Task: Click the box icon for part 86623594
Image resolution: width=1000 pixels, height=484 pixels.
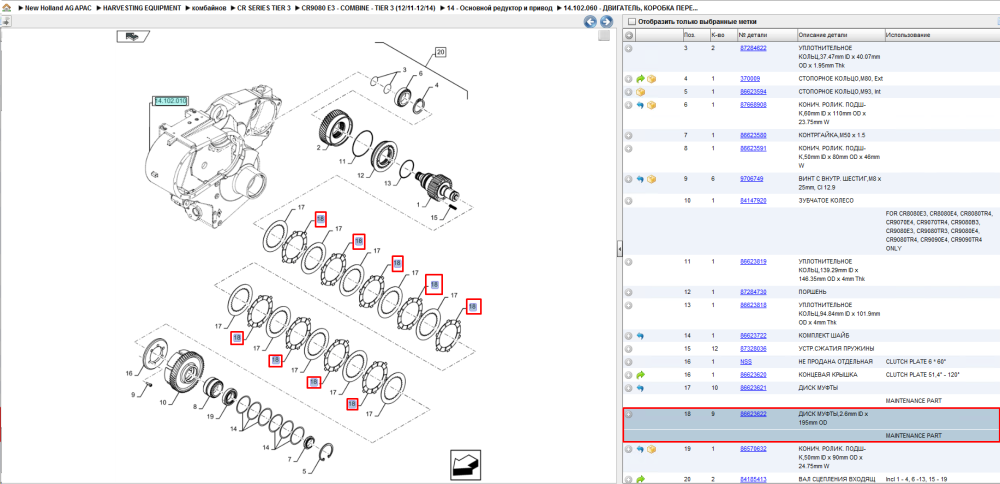Action: pyautogui.click(x=641, y=92)
